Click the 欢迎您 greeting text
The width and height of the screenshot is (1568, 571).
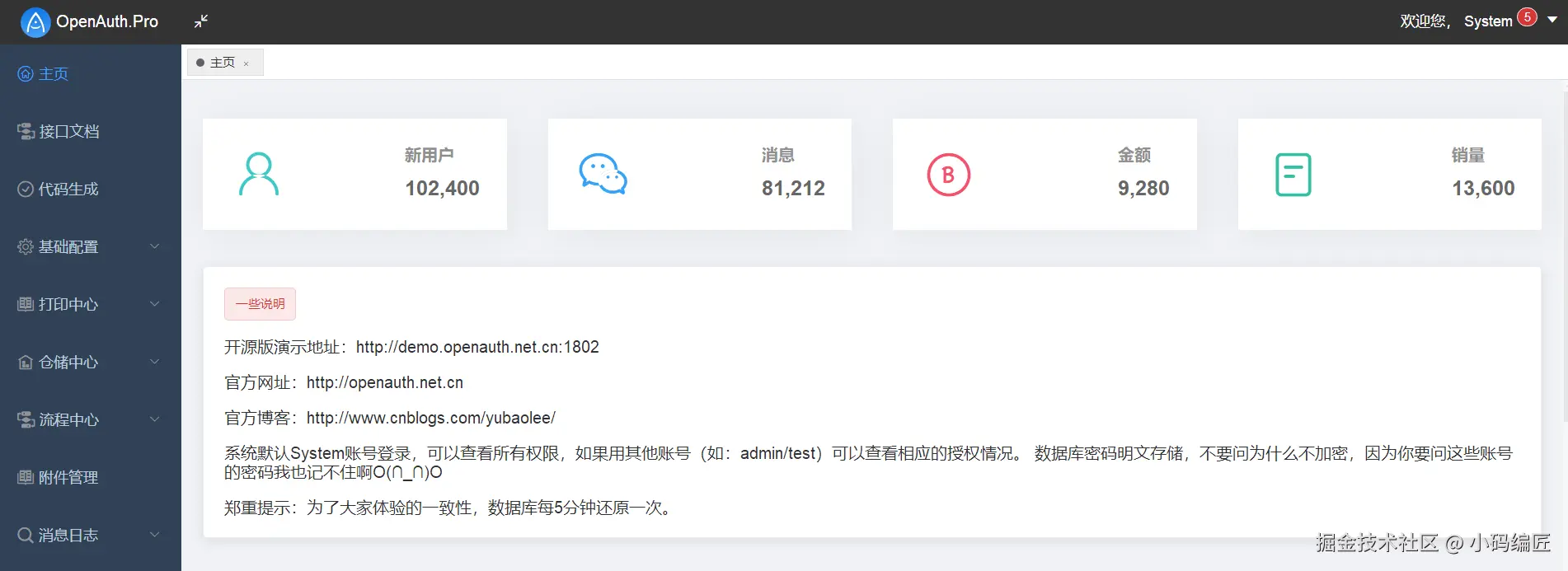click(x=1425, y=21)
